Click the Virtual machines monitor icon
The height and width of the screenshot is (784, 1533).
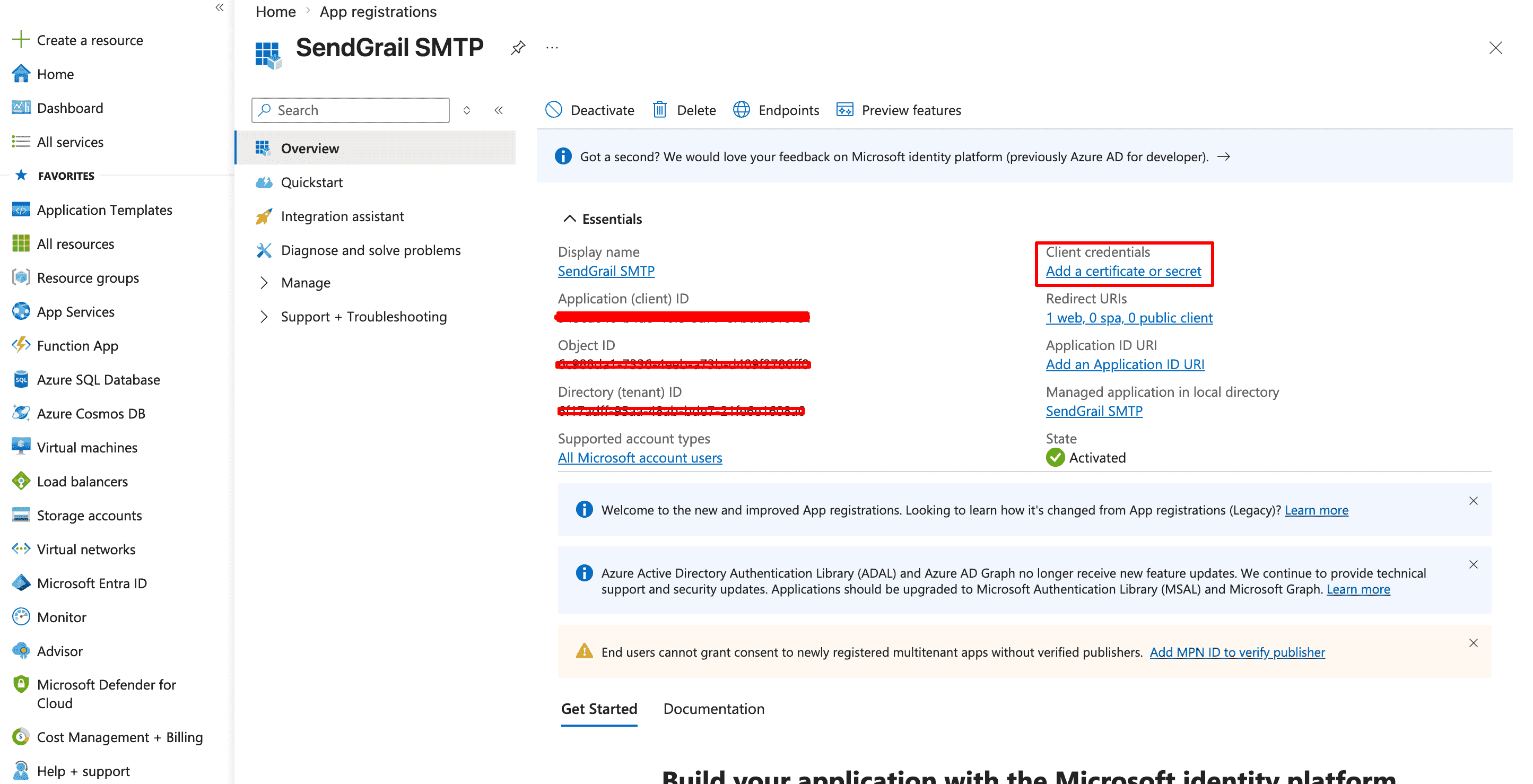point(21,447)
